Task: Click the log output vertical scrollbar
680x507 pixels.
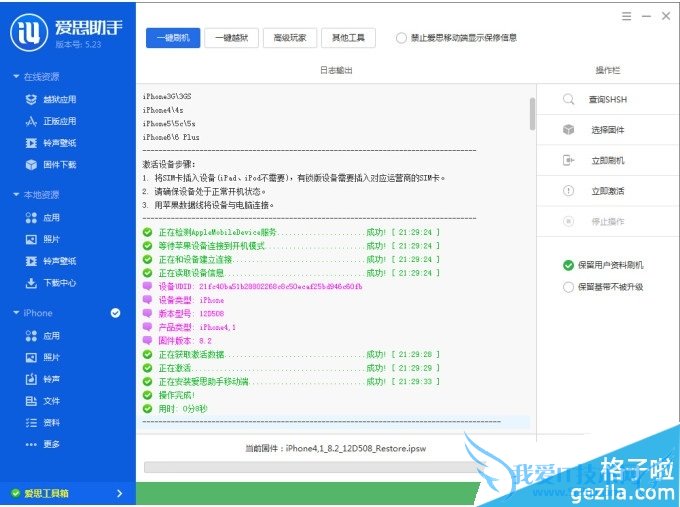Action: coord(532,114)
